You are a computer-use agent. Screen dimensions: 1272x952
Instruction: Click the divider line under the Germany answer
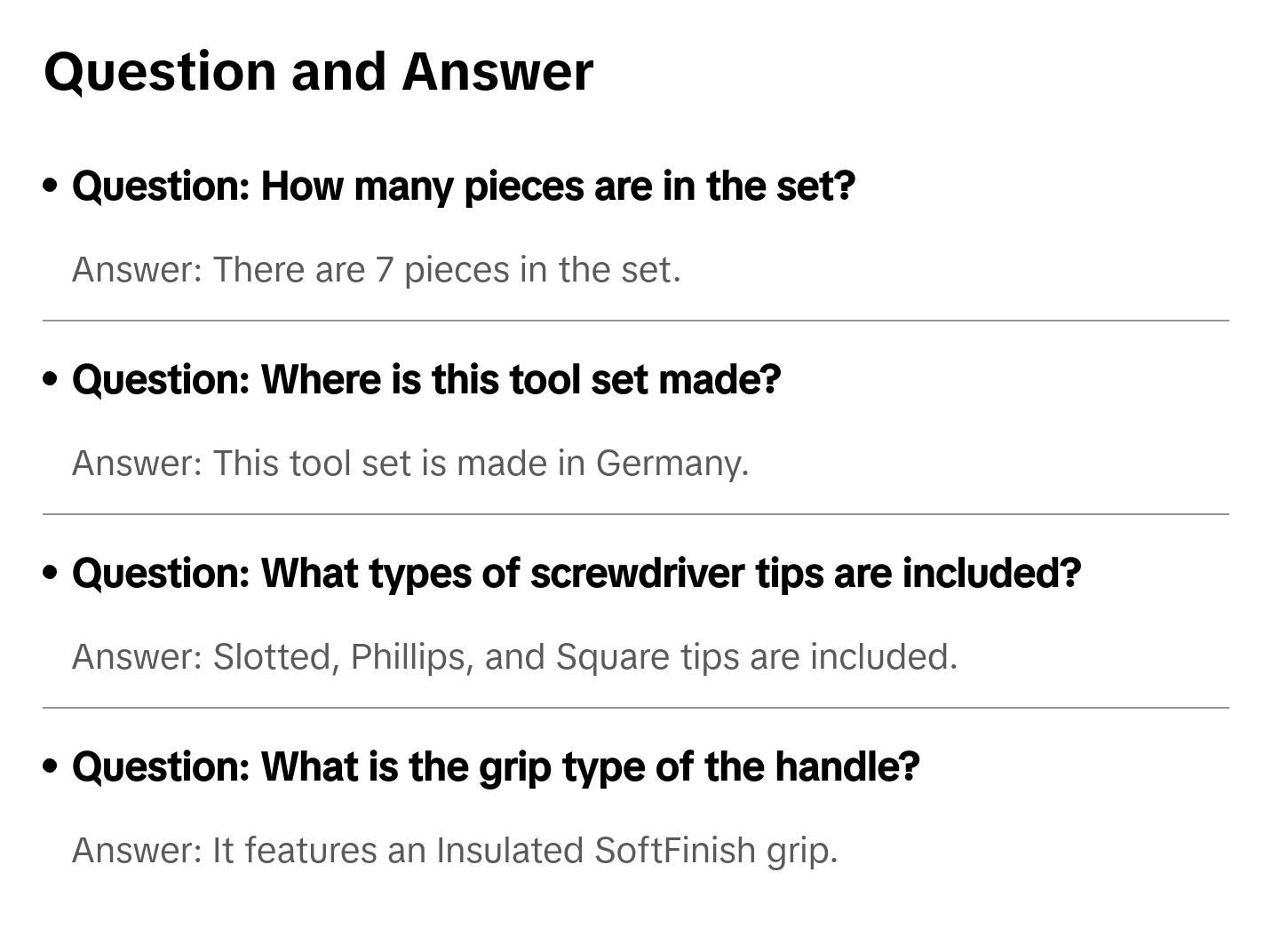pos(635,514)
